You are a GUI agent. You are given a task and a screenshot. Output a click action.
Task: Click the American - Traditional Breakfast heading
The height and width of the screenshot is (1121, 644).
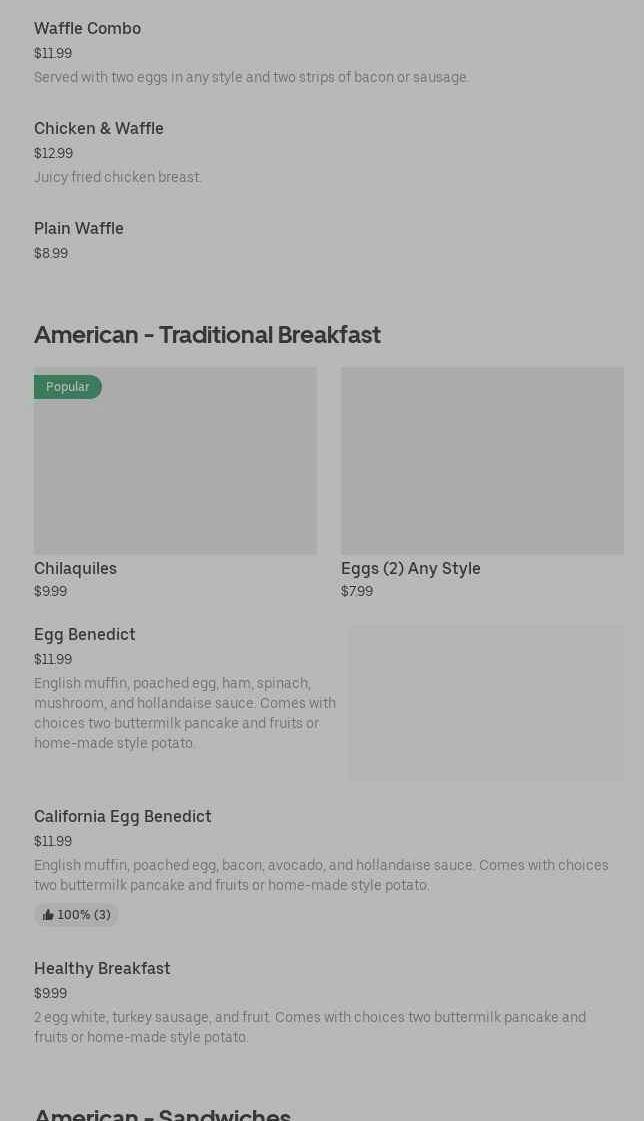pos(207,335)
